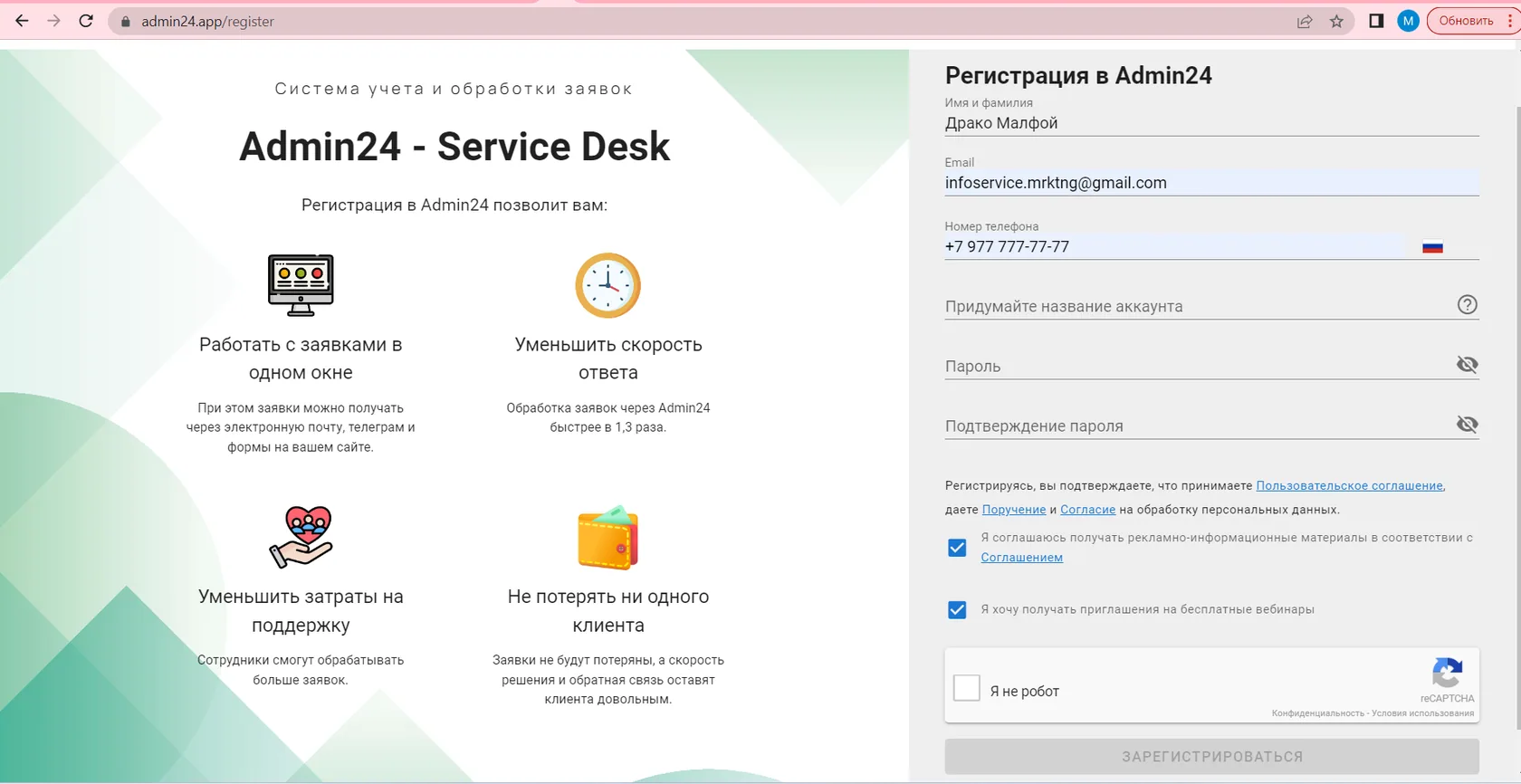Click the Admin24 - Service Desk heading
Screen dimensions: 1521x784
pyautogui.click(x=454, y=146)
